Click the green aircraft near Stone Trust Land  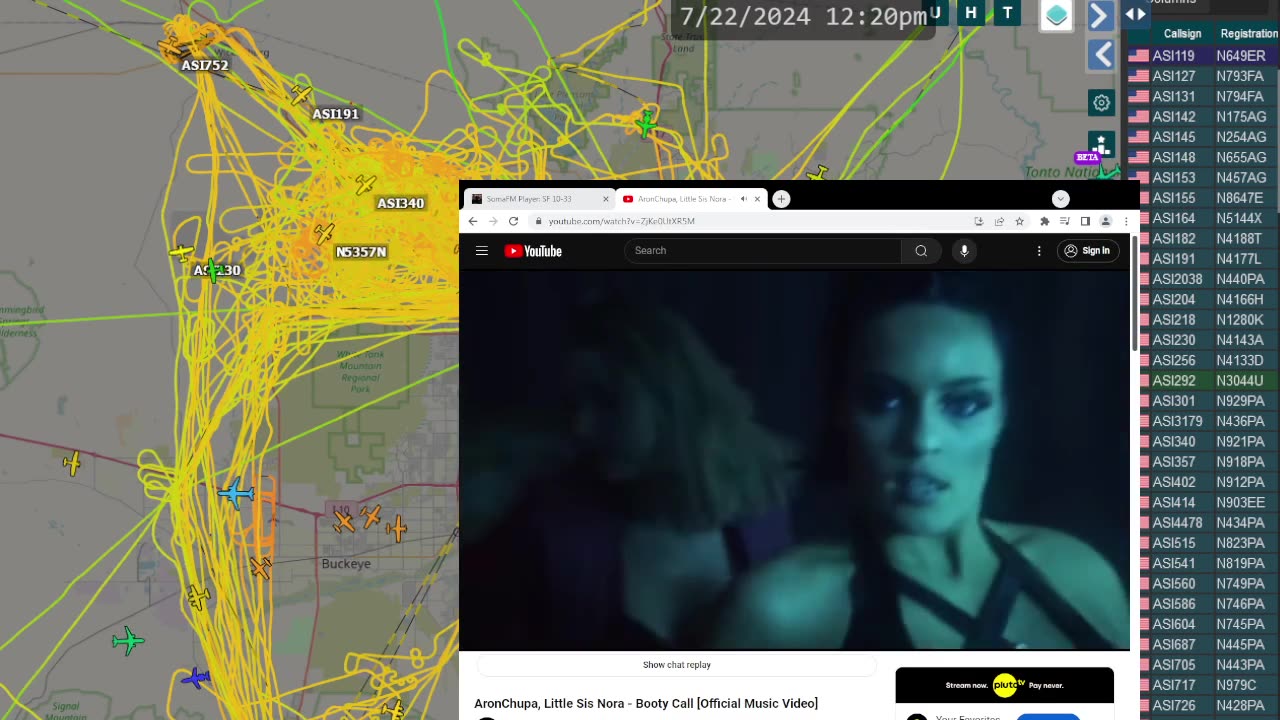pos(647,124)
